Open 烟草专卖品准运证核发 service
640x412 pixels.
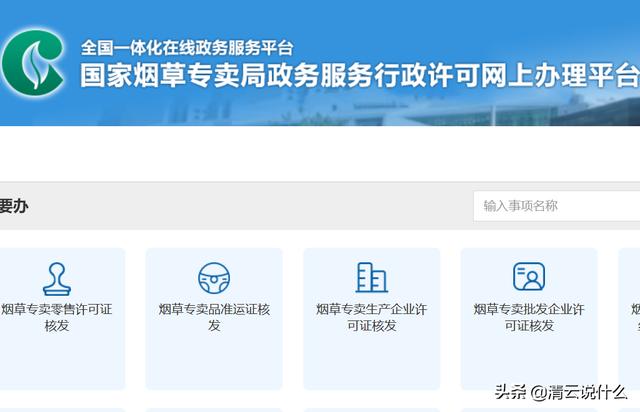tap(214, 317)
